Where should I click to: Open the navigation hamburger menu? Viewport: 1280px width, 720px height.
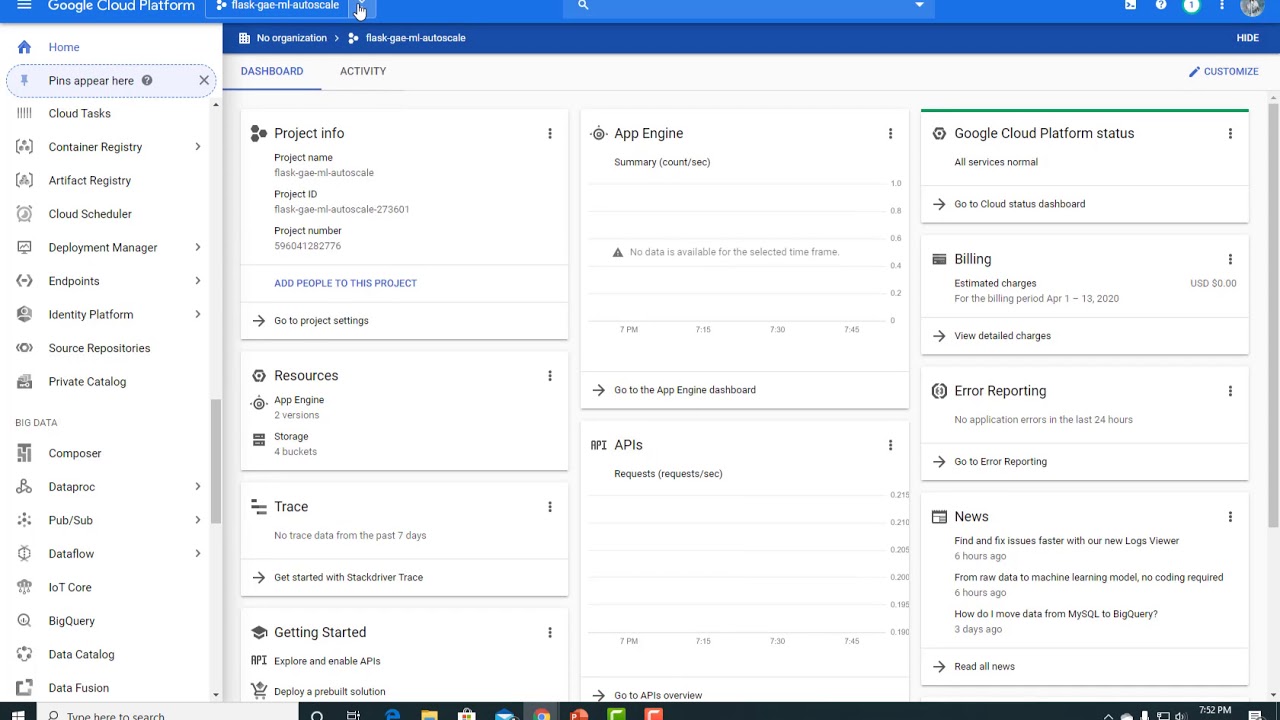tap(24, 6)
